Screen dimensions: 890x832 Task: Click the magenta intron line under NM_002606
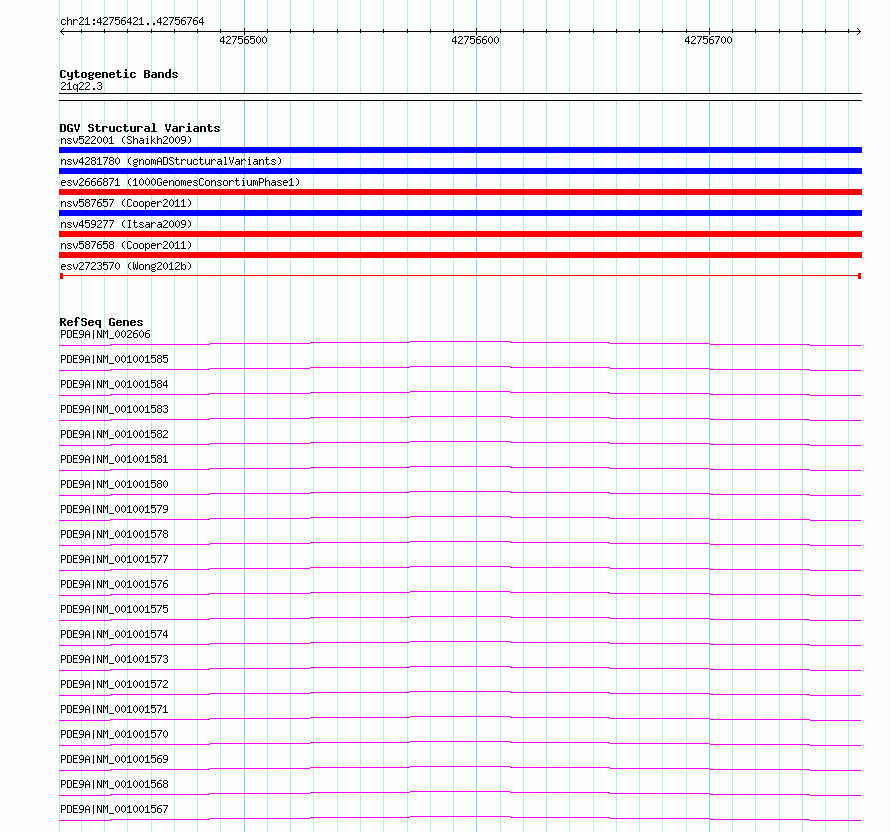(460, 342)
